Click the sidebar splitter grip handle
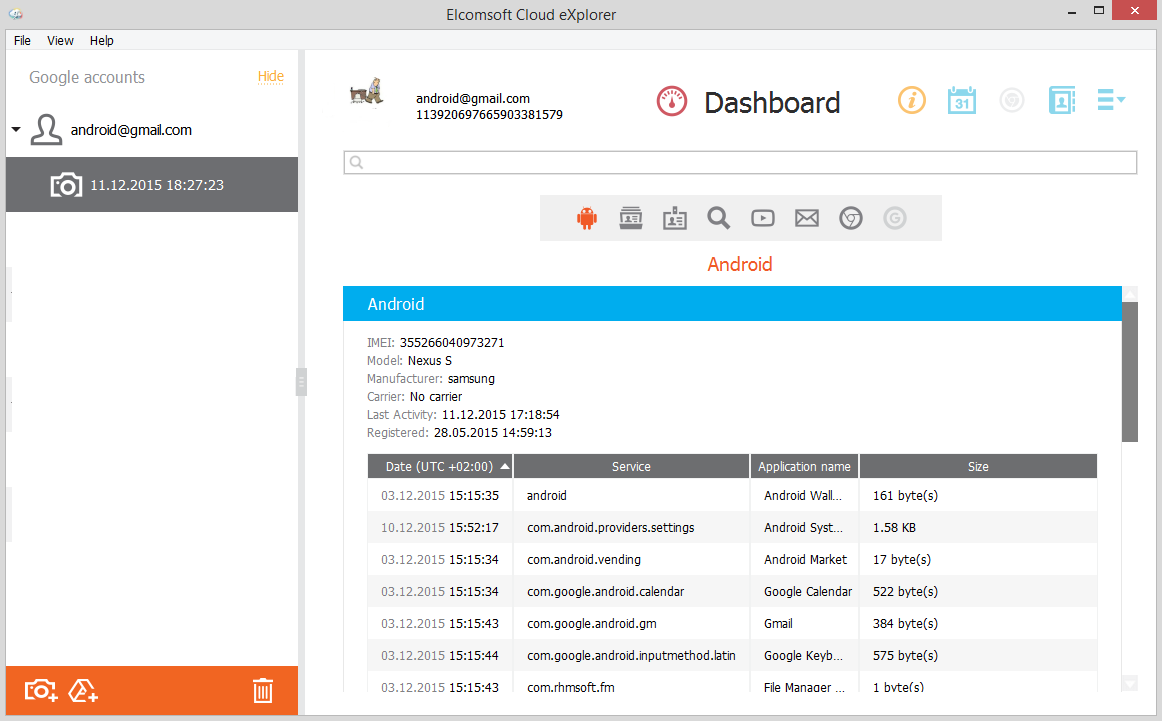 301,382
